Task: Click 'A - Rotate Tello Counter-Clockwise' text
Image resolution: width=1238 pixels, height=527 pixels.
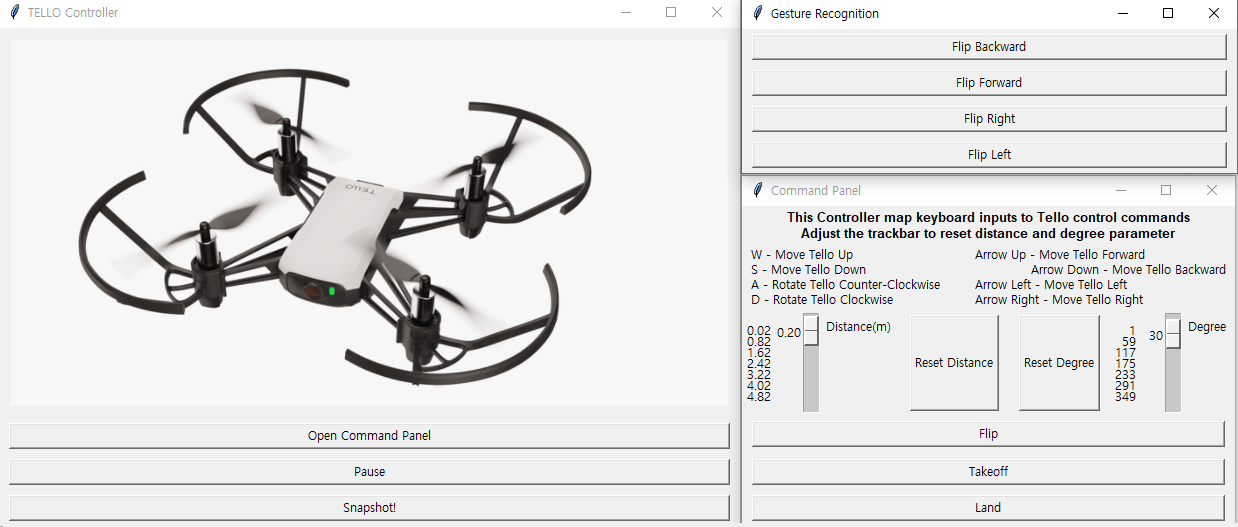Action: (x=845, y=285)
